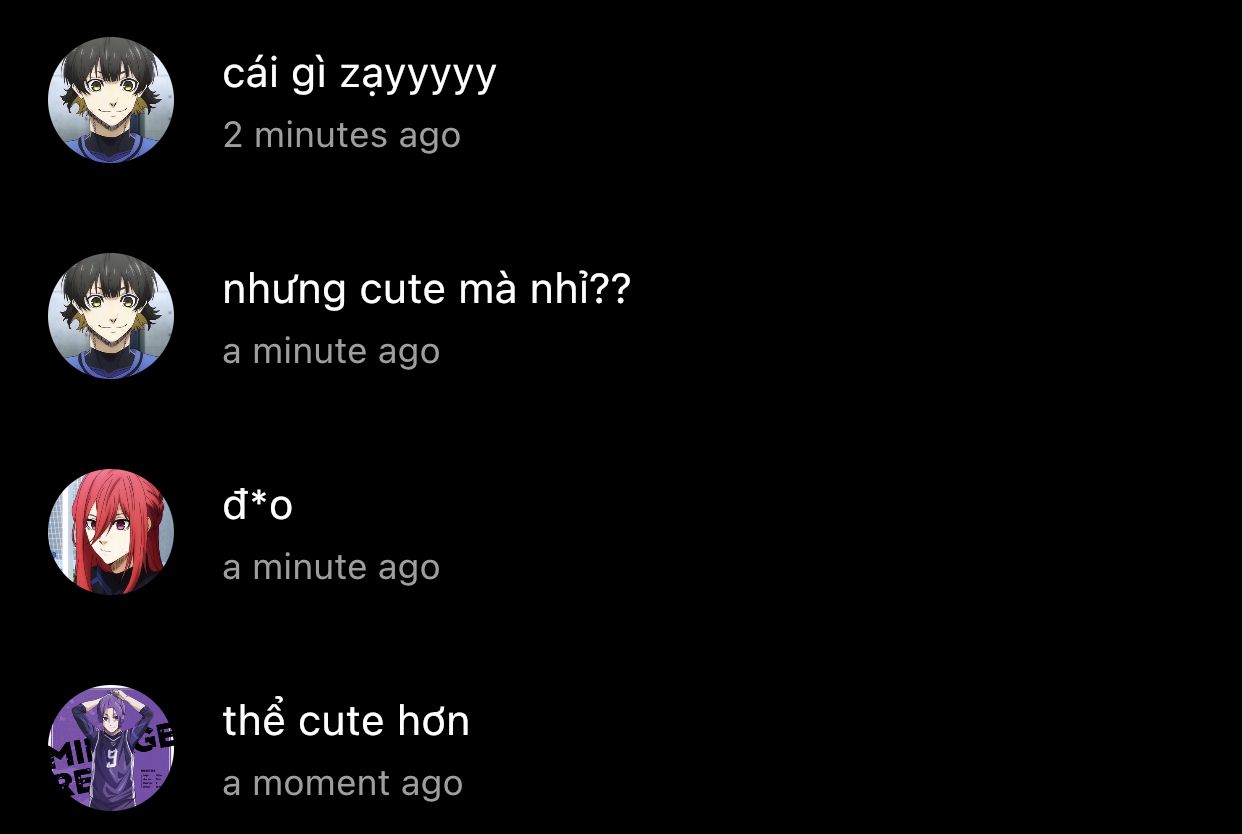Screen dimensions: 1242x834
Task: Select the comment "đ*o"
Action: [x=257, y=505]
